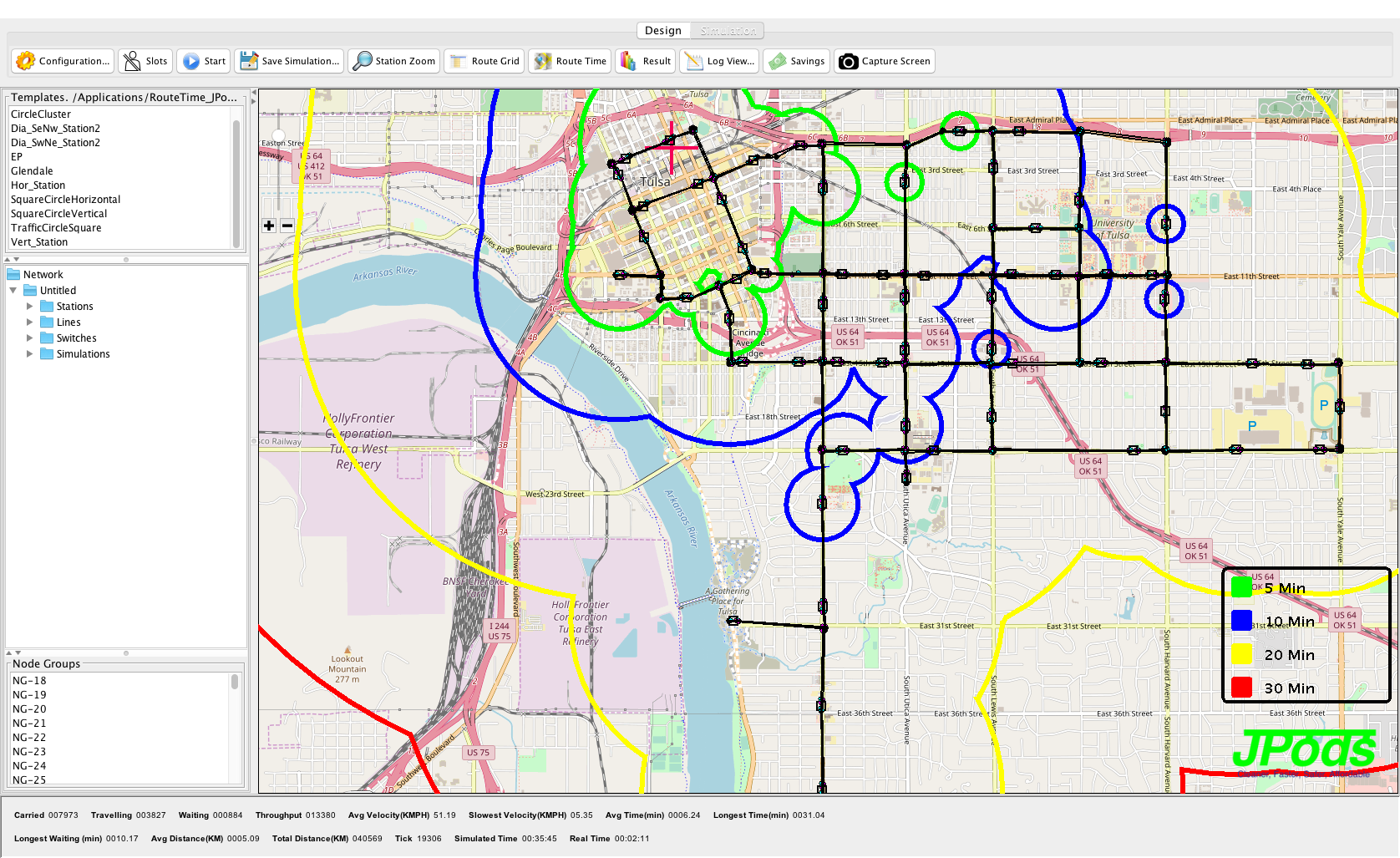Zoom out with the map minus button
The width and height of the screenshot is (1400, 858).
coord(287,226)
